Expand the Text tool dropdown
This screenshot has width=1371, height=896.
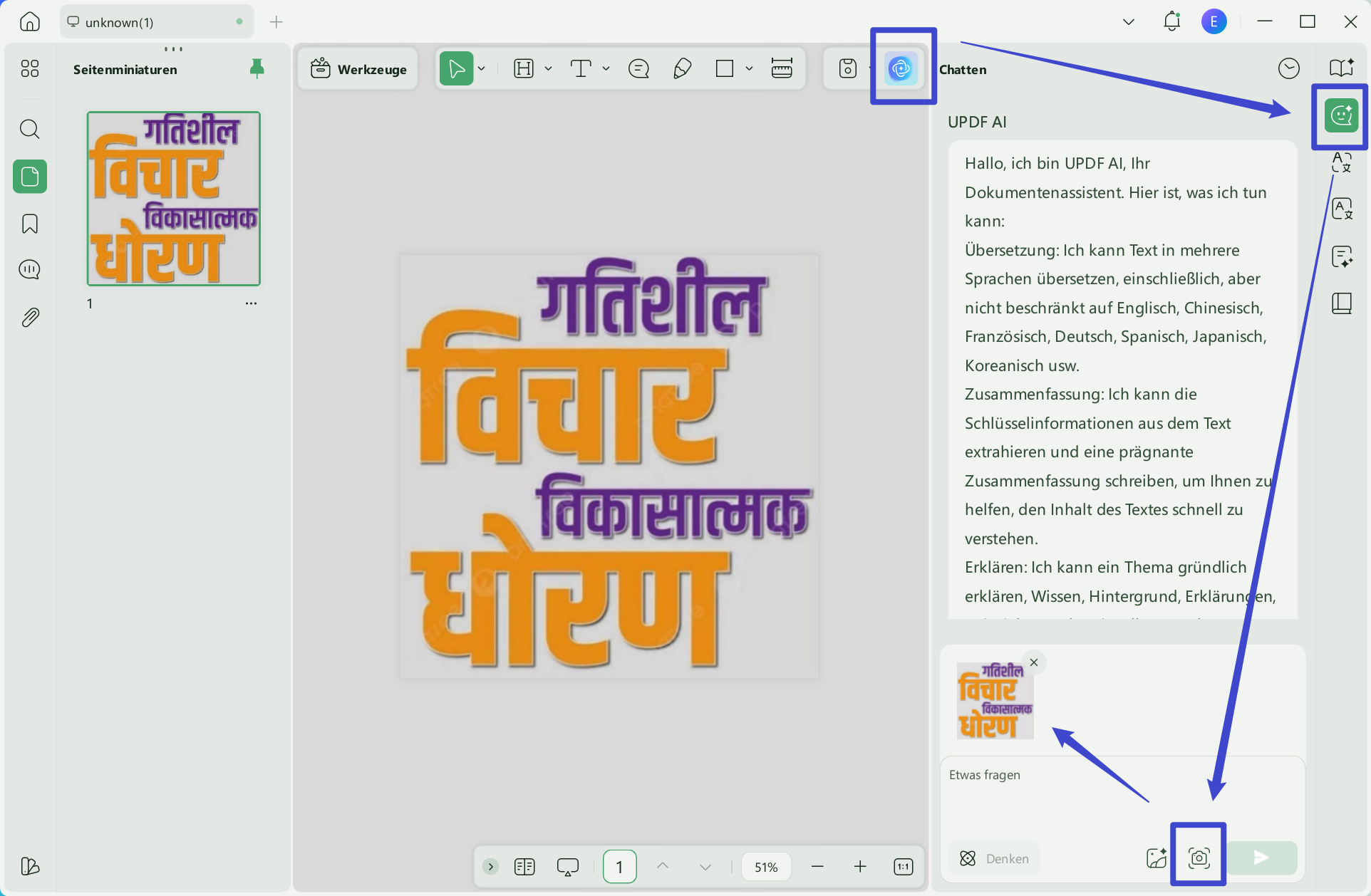click(605, 68)
